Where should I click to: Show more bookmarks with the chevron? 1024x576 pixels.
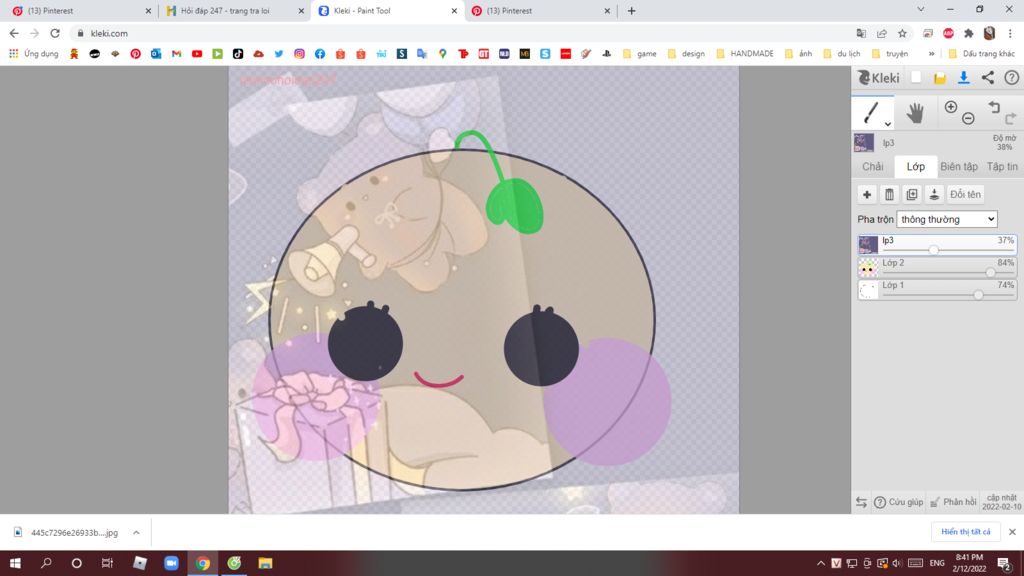click(931, 54)
